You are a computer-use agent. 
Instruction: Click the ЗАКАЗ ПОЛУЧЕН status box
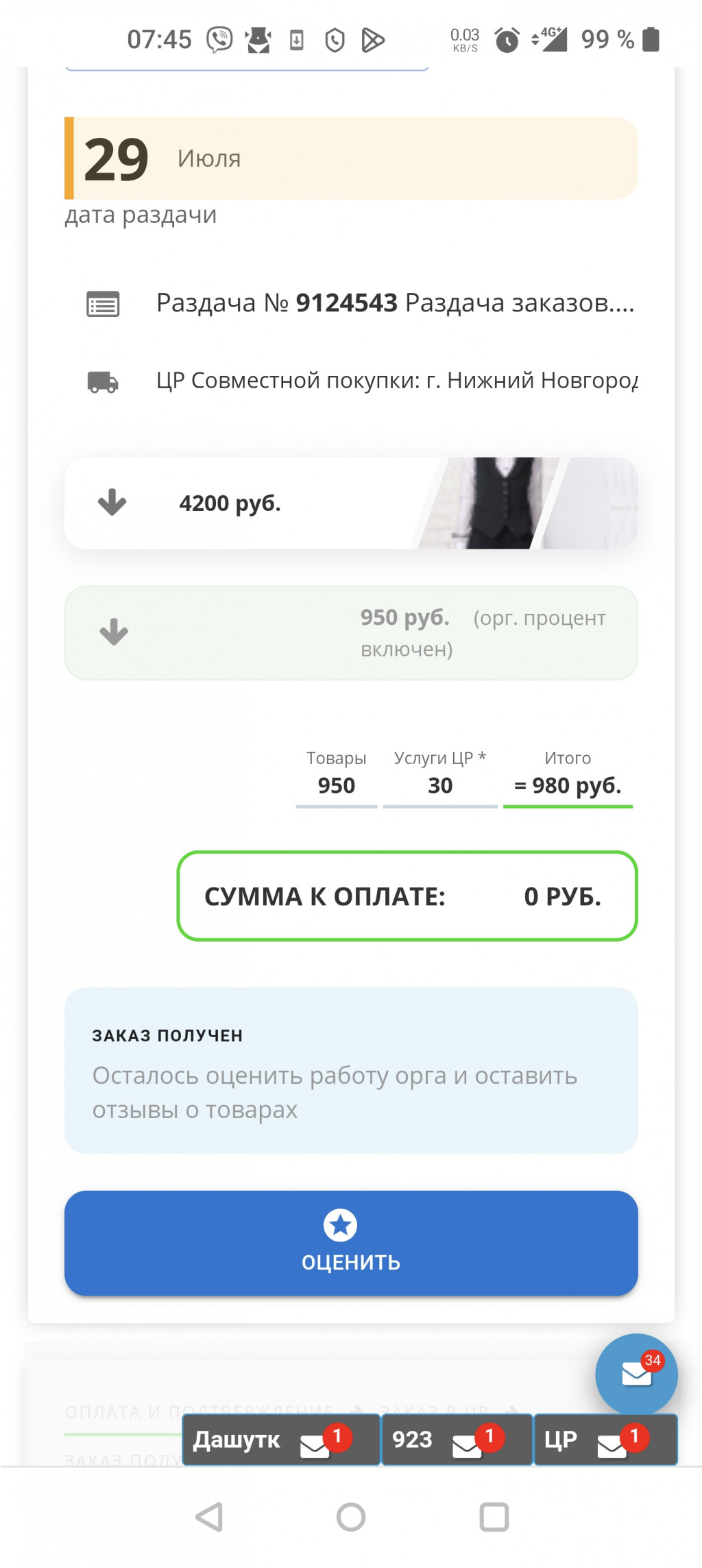pyautogui.click(x=351, y=1071)
